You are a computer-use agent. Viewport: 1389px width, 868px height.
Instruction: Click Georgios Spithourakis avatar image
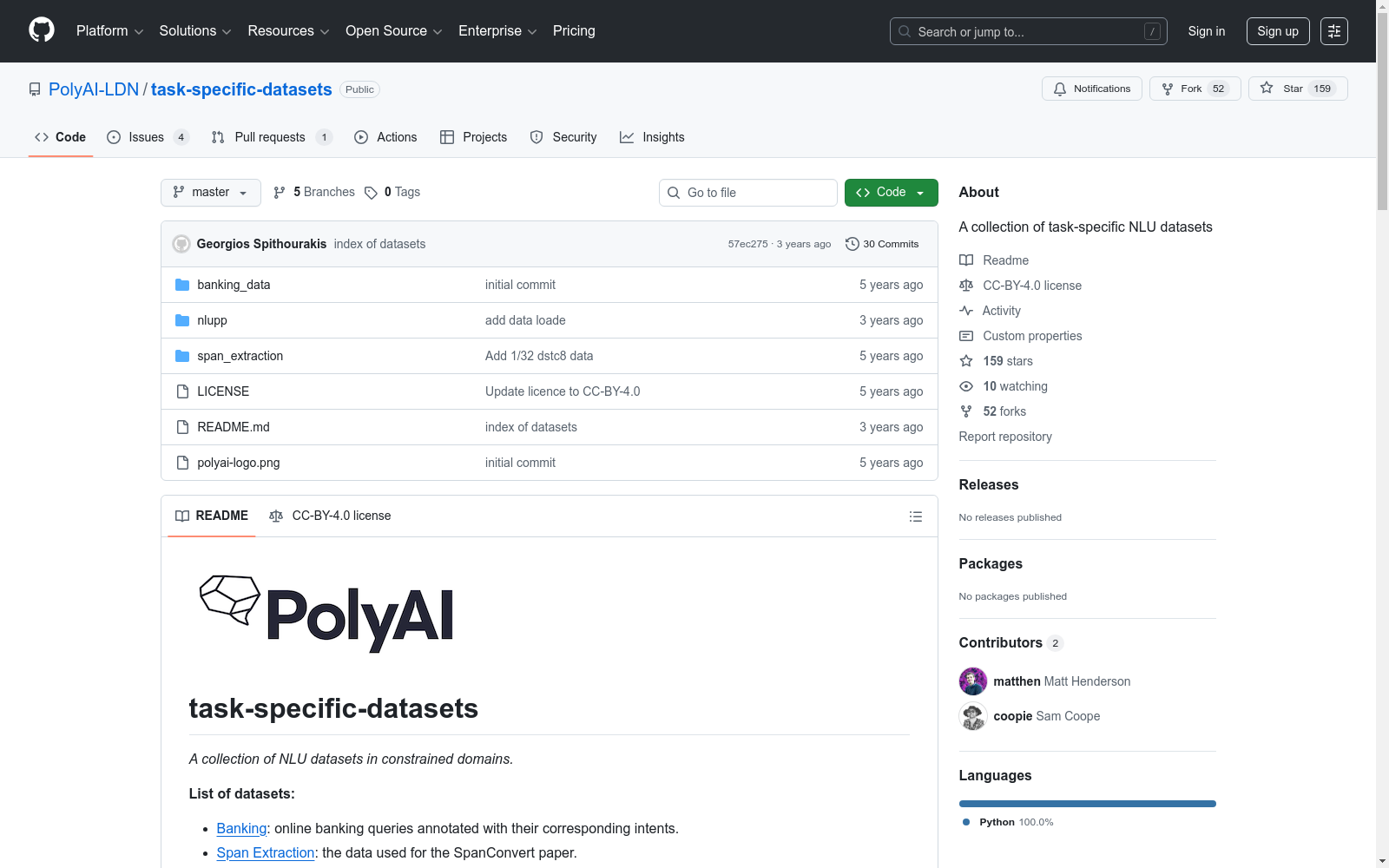pyautogui.click(x=181, y=244)
